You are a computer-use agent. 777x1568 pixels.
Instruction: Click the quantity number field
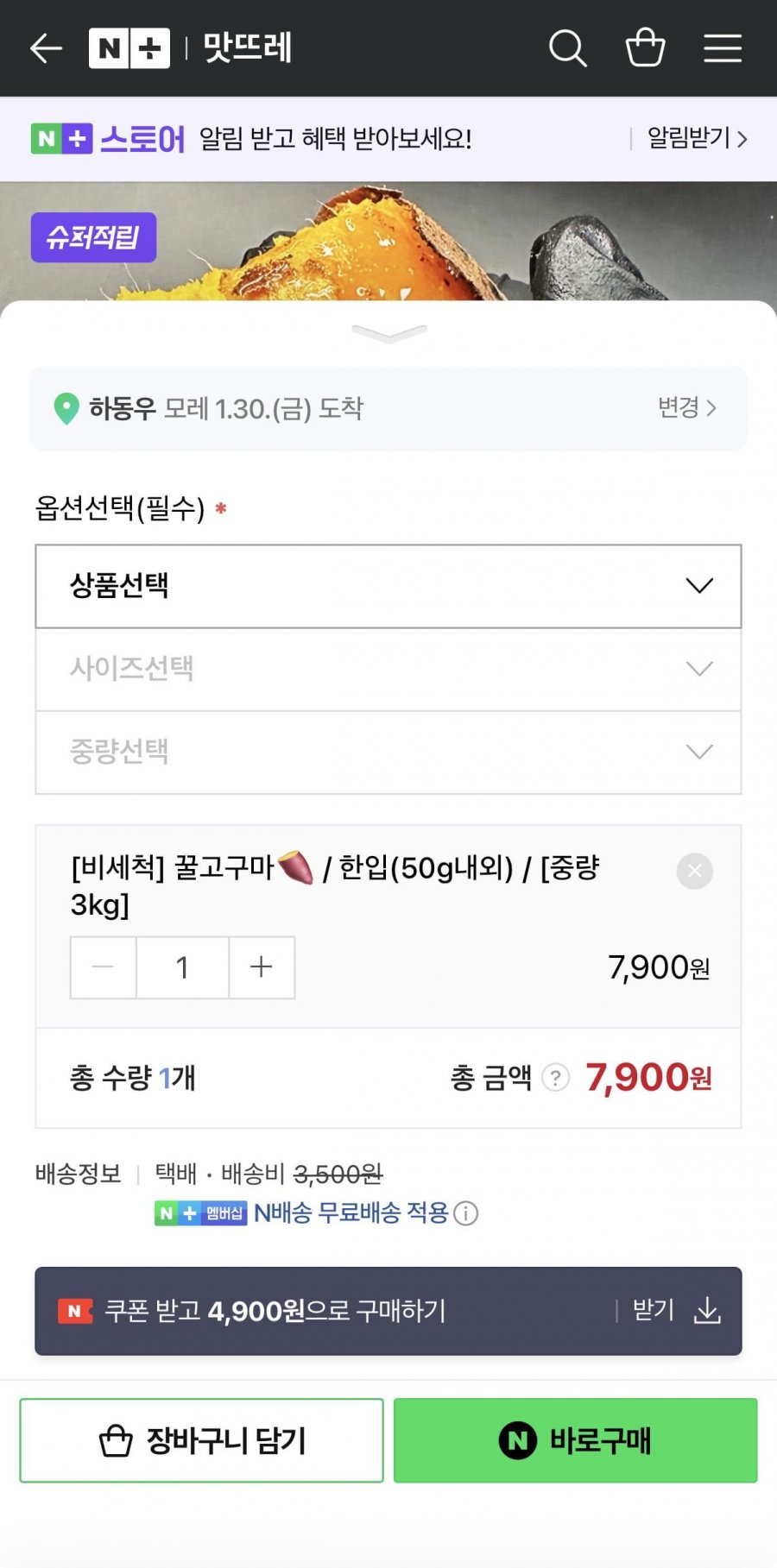[x=182, y=967]
